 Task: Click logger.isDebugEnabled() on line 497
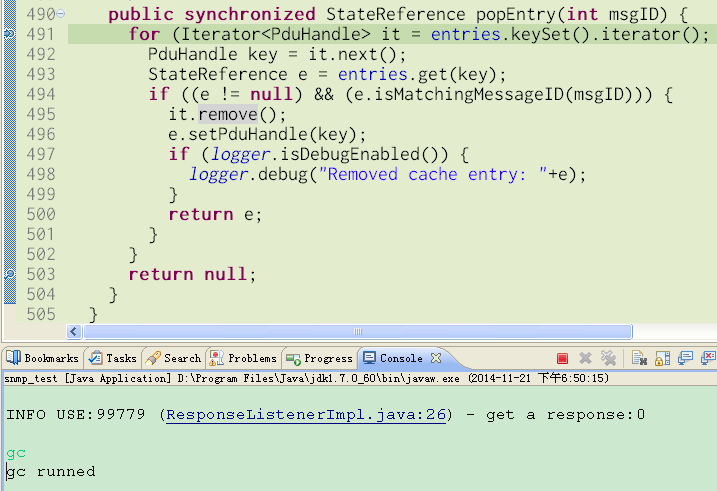click(x=329, y=154)
